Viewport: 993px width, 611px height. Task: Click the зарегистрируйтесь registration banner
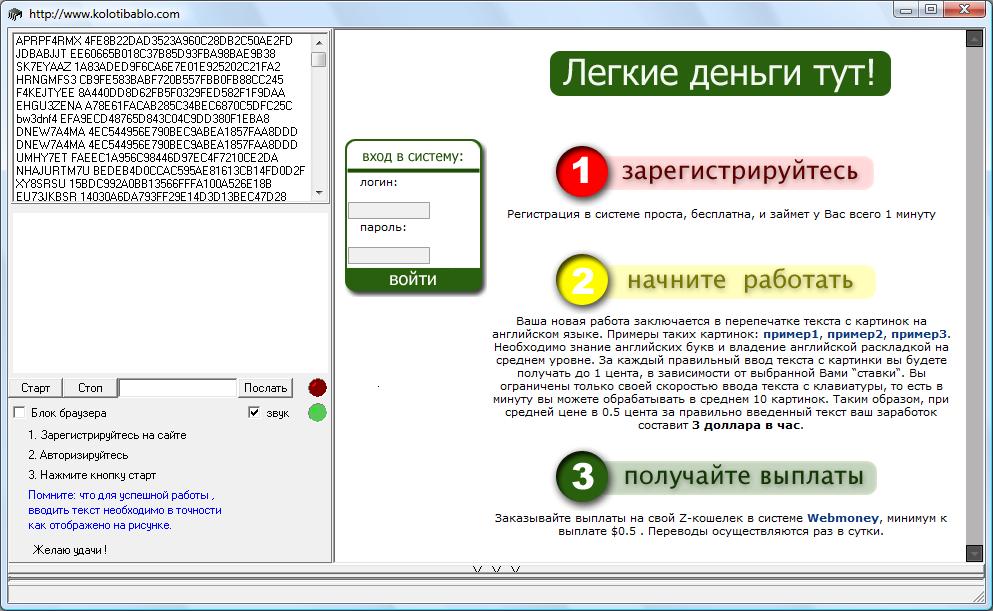739,172
